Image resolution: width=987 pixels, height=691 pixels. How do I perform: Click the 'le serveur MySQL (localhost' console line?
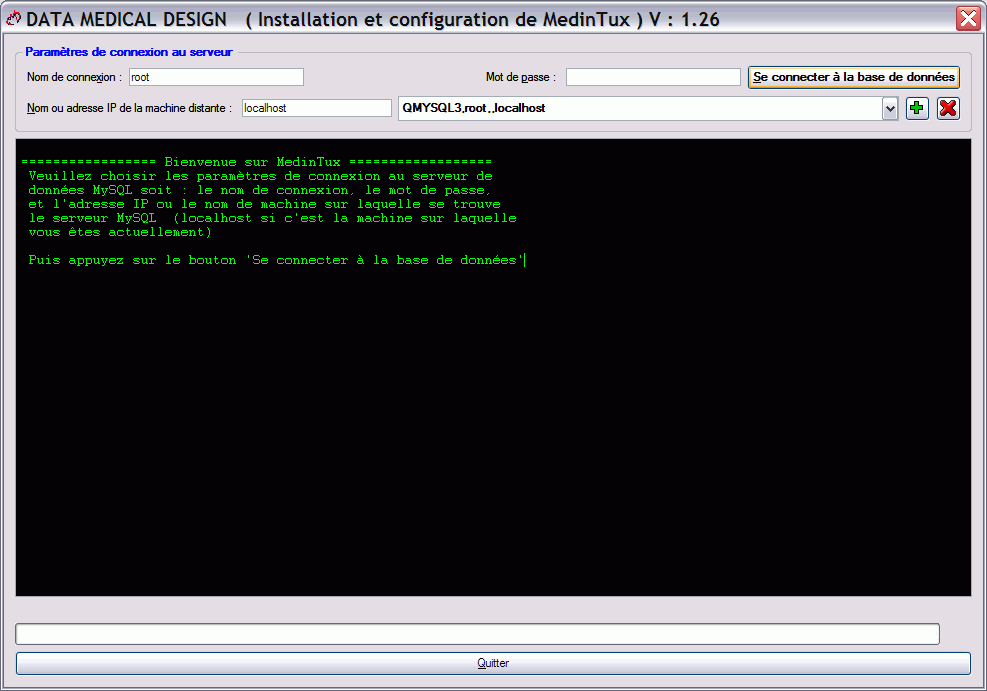[x=273, y=218]
